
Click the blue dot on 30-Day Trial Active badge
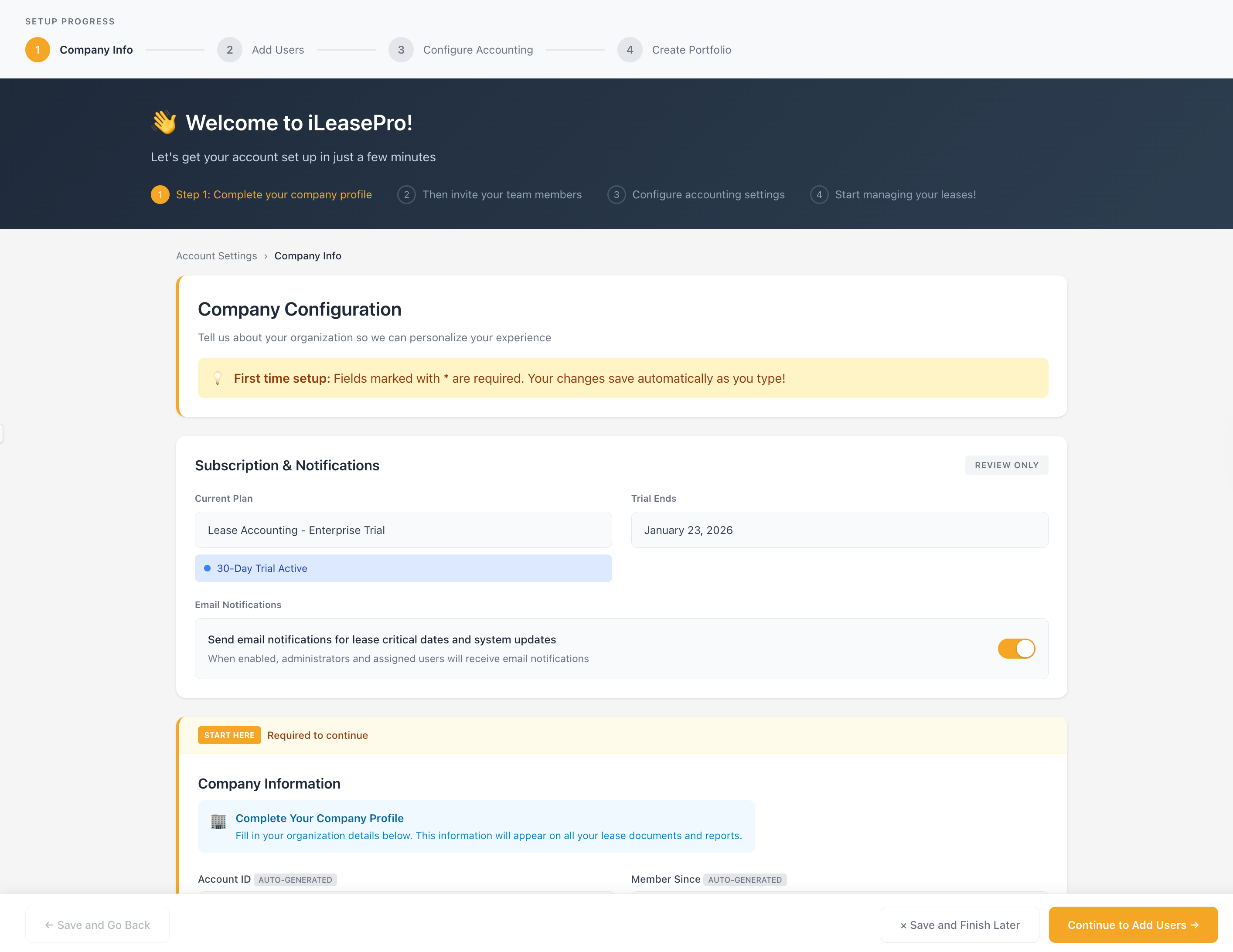pos(207,568)
